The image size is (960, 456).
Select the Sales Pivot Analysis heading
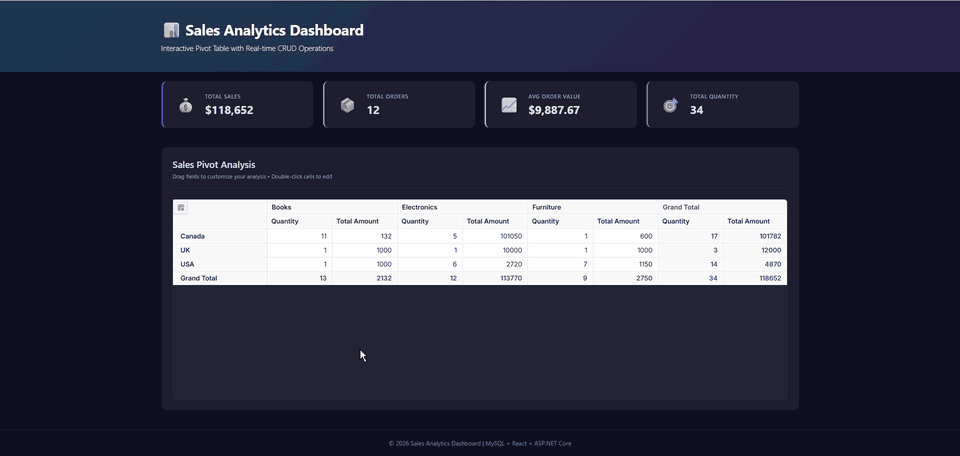[214, 165]
